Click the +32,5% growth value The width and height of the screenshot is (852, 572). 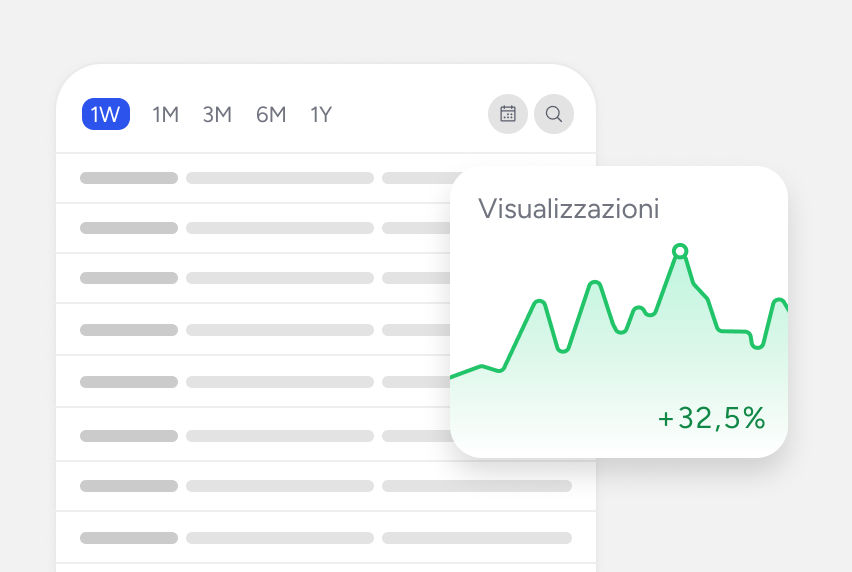(x=711, y=418)
